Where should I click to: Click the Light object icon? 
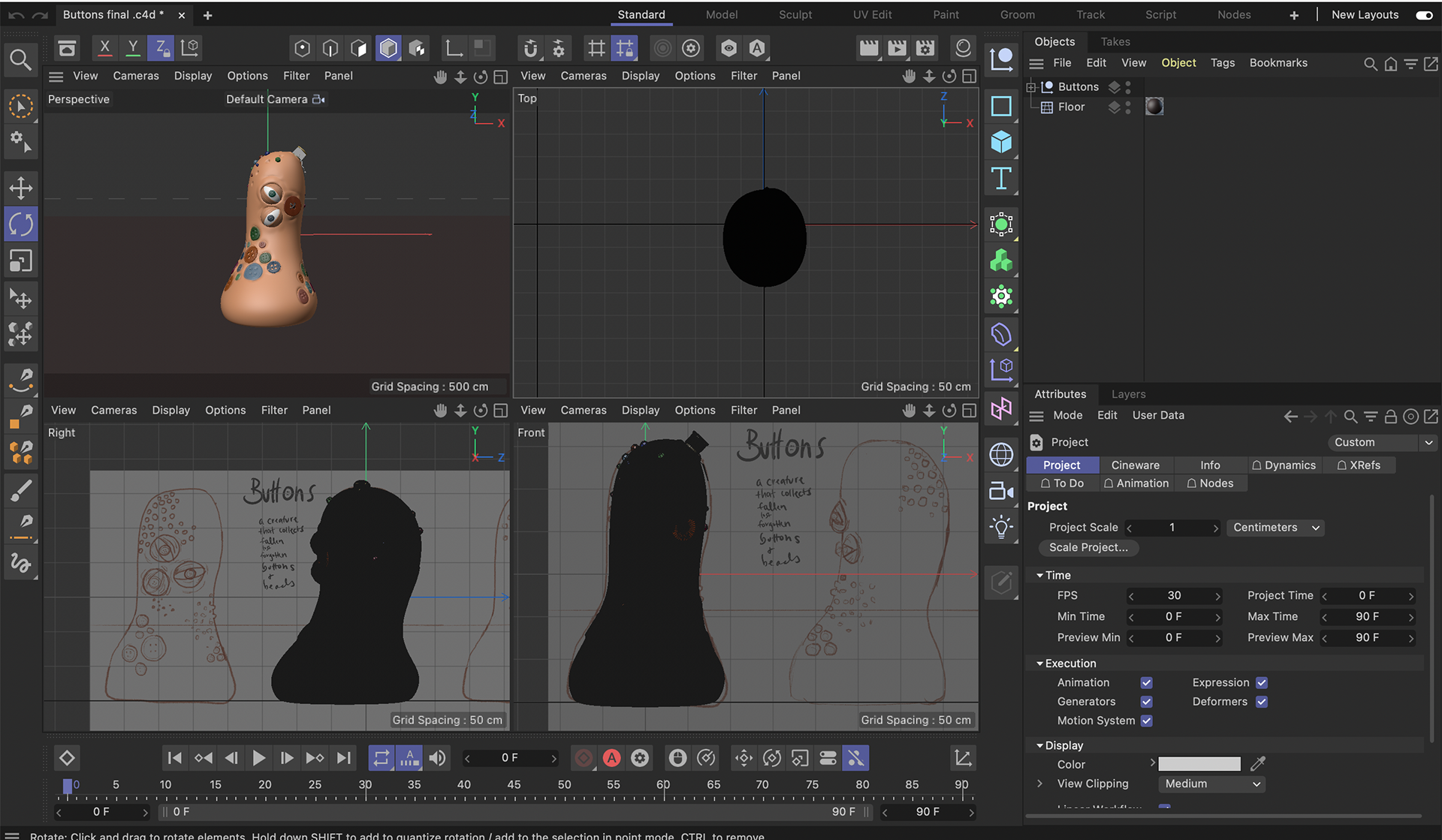click(1001, 527)
